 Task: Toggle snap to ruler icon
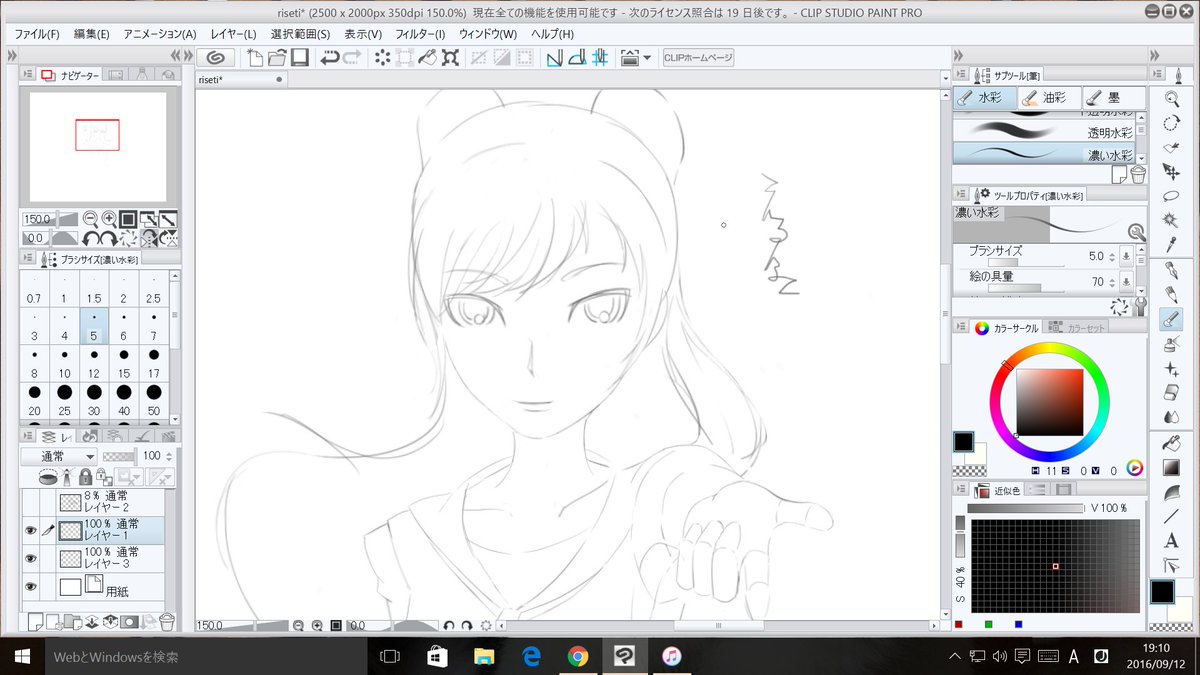click(555, 58)
